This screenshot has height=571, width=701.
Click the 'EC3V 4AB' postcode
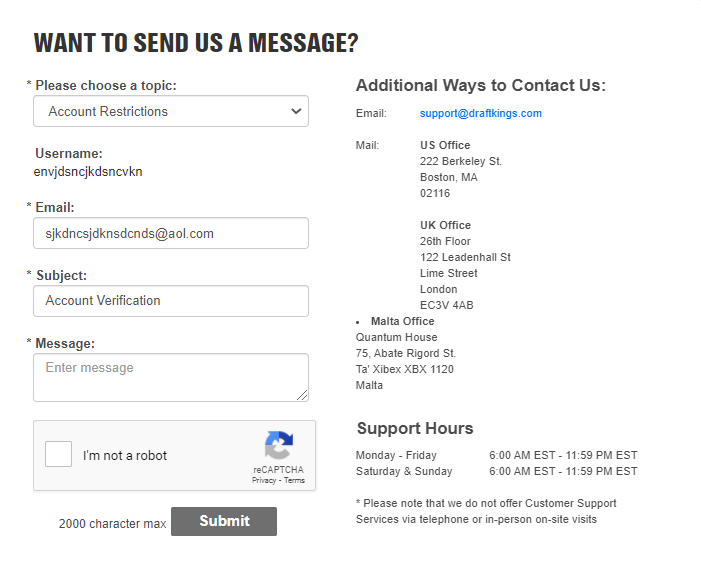447,305
